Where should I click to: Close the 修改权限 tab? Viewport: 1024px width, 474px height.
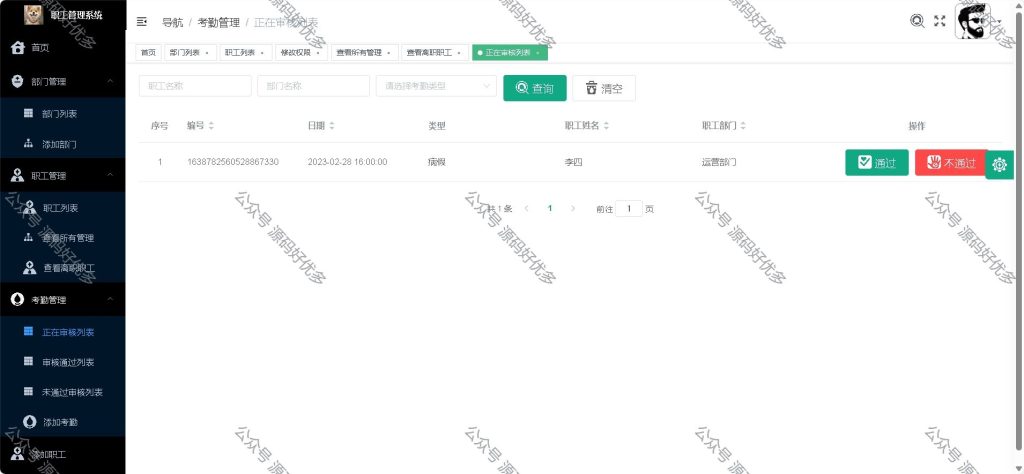pos(318,54)
